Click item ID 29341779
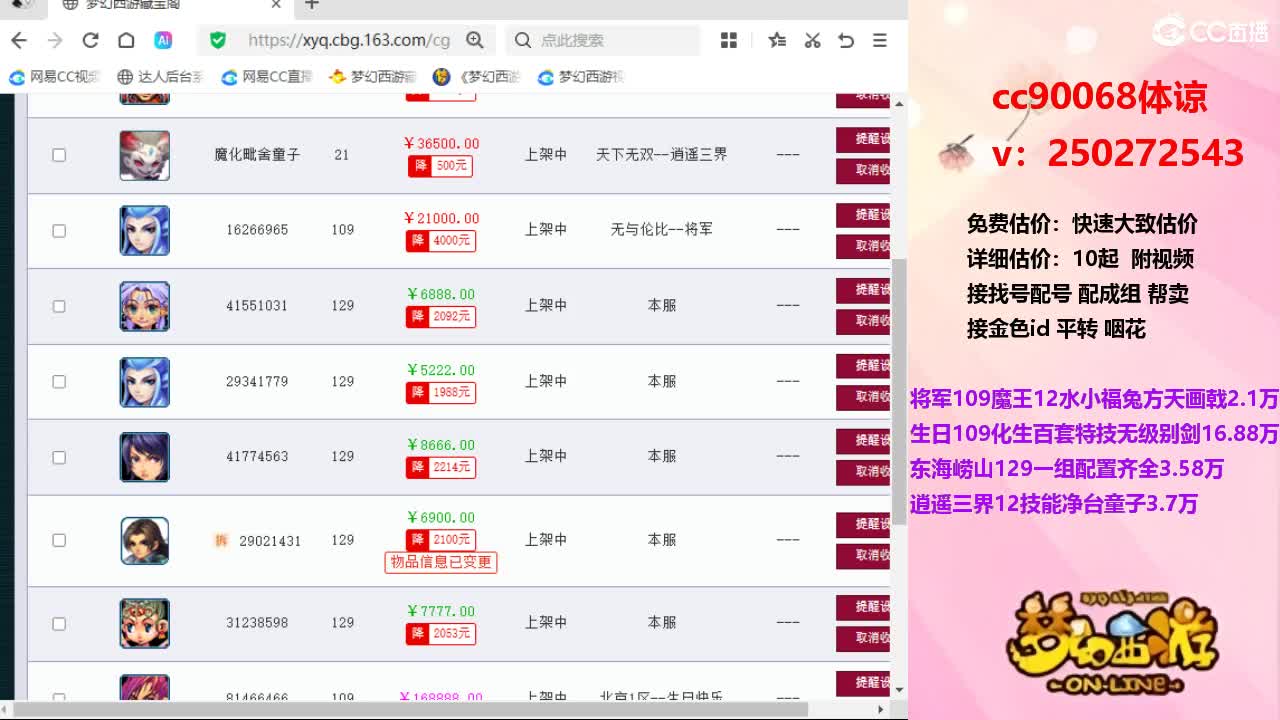Screen dimensions: 1280x720 coord(257,381)
